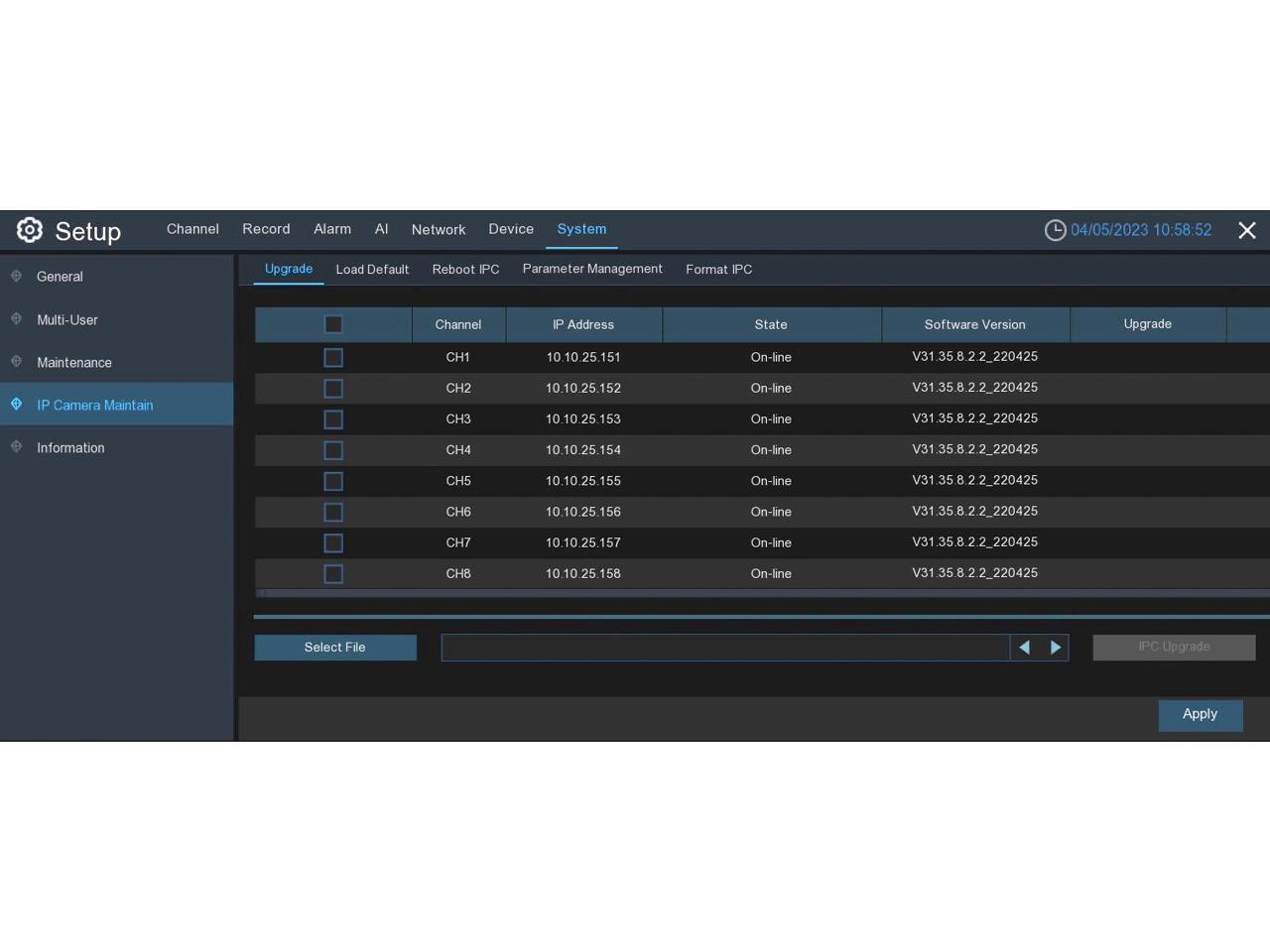
Task: Select the CH5 row checkbox
Action: (333, 481)
